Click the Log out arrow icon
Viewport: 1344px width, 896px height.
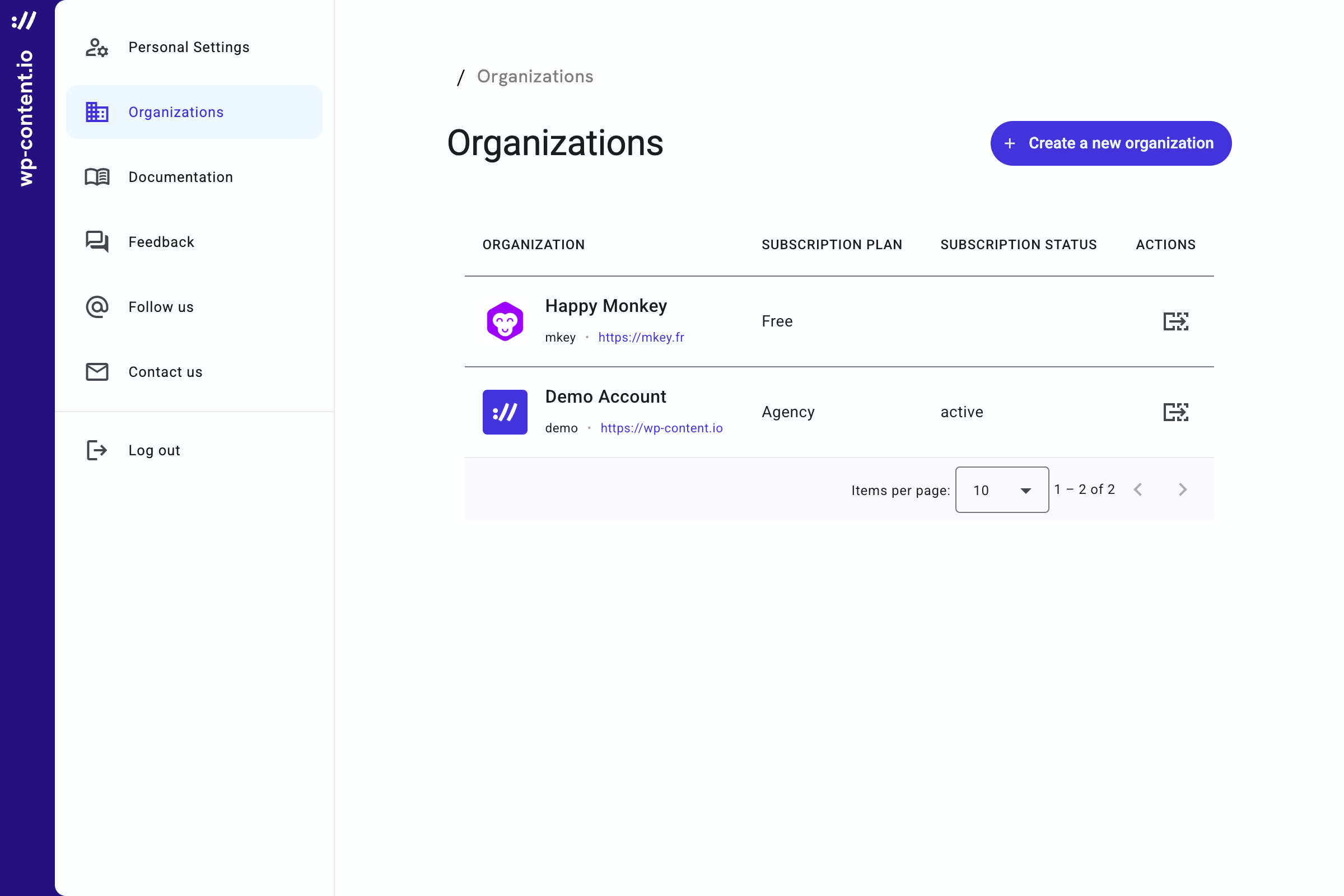96,450
